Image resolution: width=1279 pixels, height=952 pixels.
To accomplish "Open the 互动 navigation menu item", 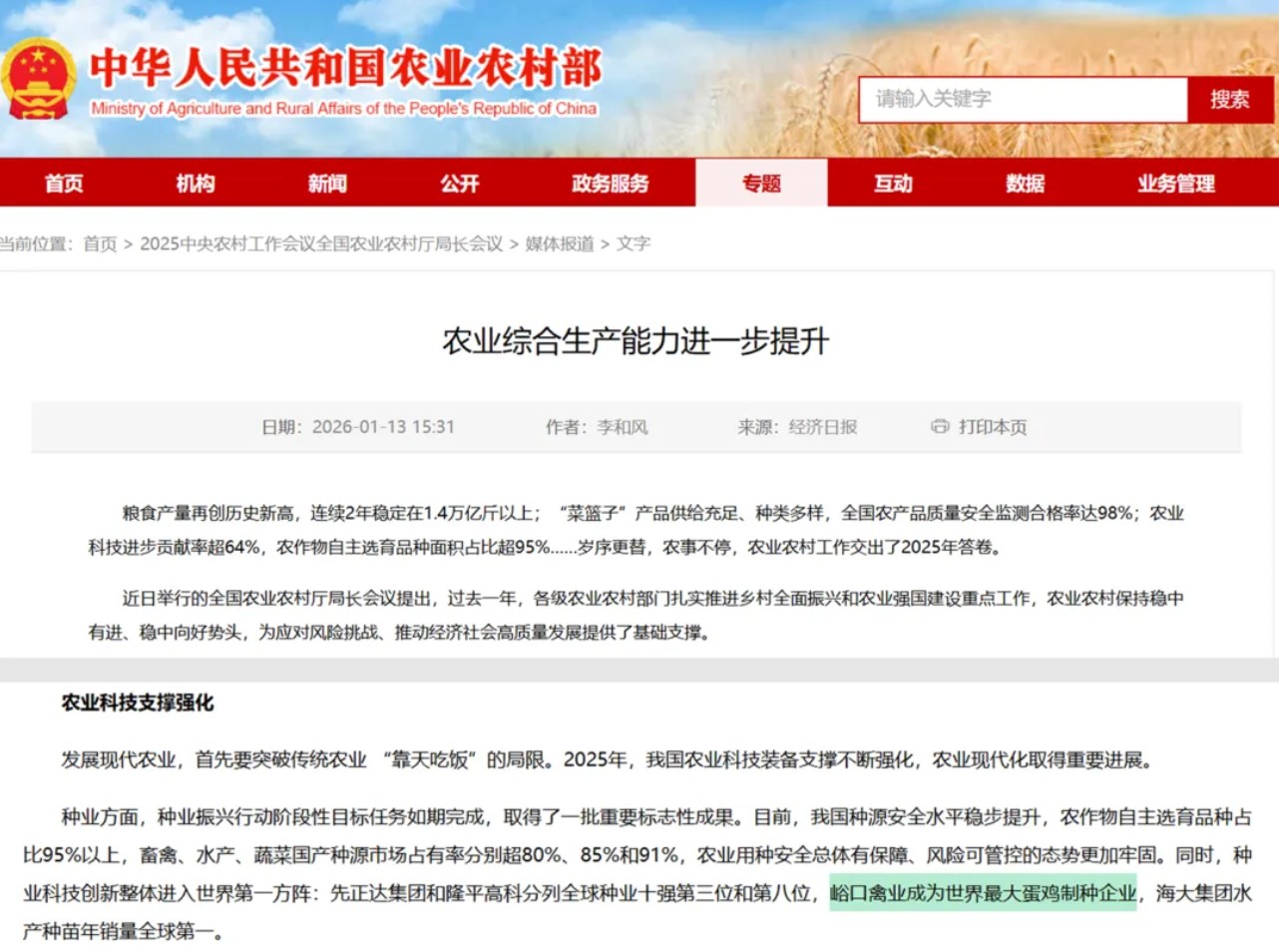I will [893, 184].
